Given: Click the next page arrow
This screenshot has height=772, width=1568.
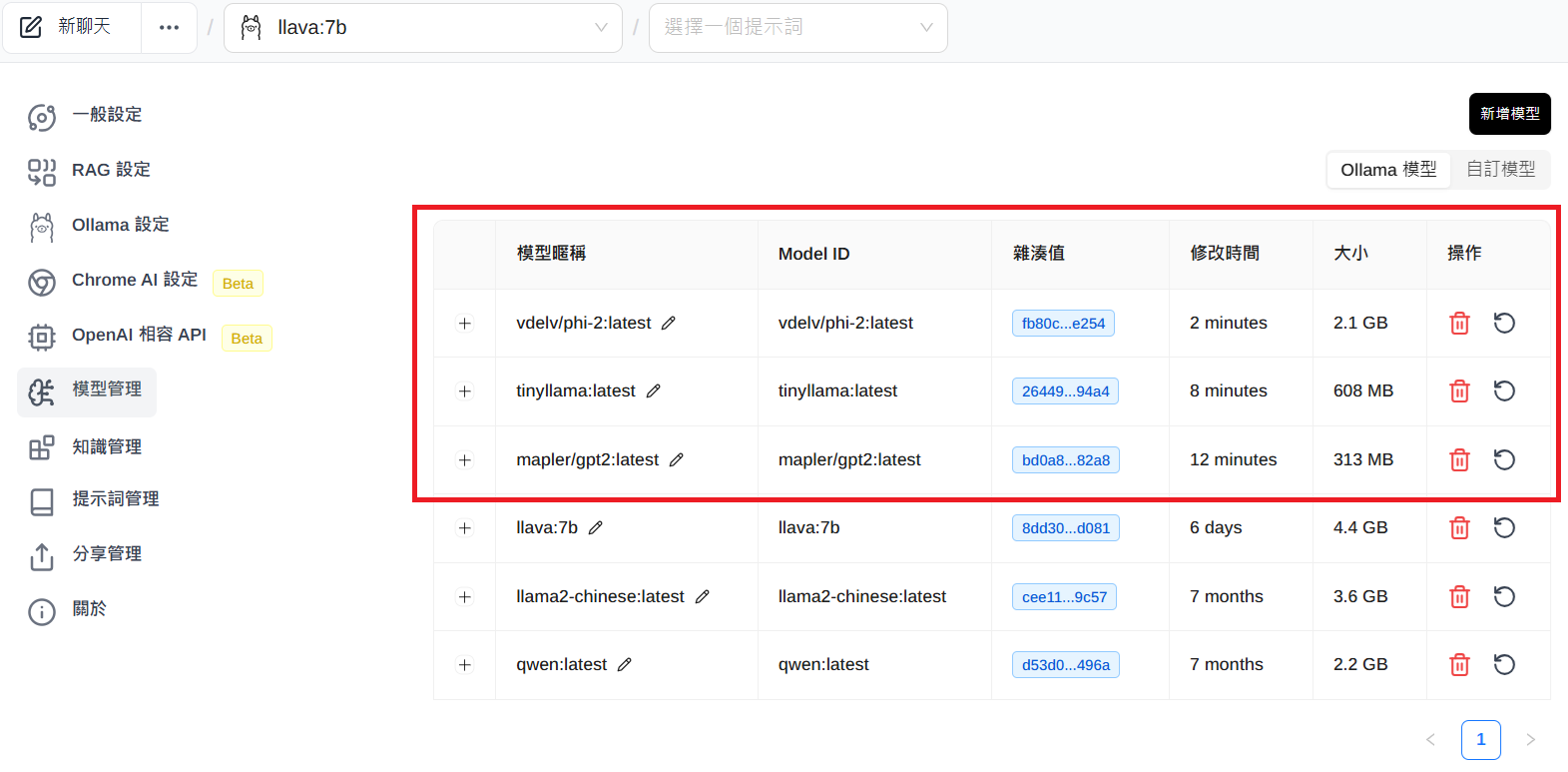Looking at the screenshot, I should (x=1530, y=739).
